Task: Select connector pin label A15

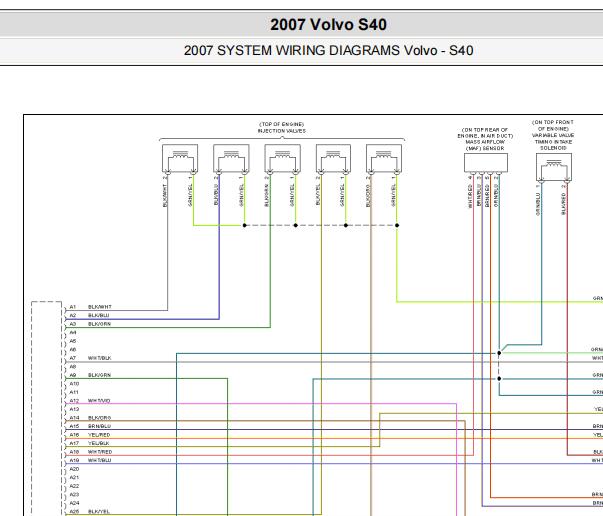Action: pyautogui.click(x=74, y=426)
